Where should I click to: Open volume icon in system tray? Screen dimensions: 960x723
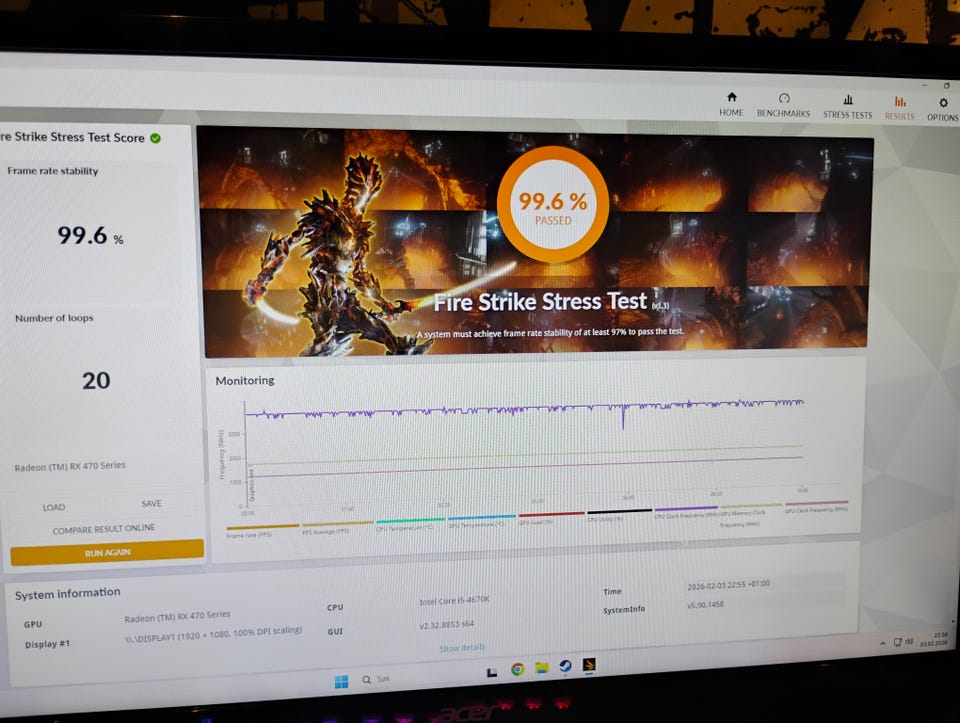pos(910,642)
